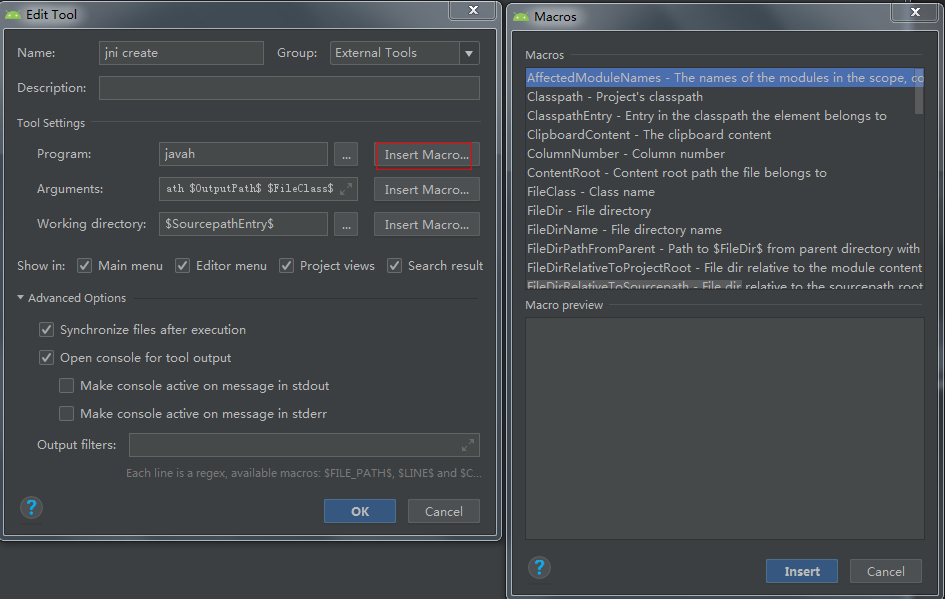Select FileDirPathFromParent macro row
945x599 pixels.
(x=724, y=249)
